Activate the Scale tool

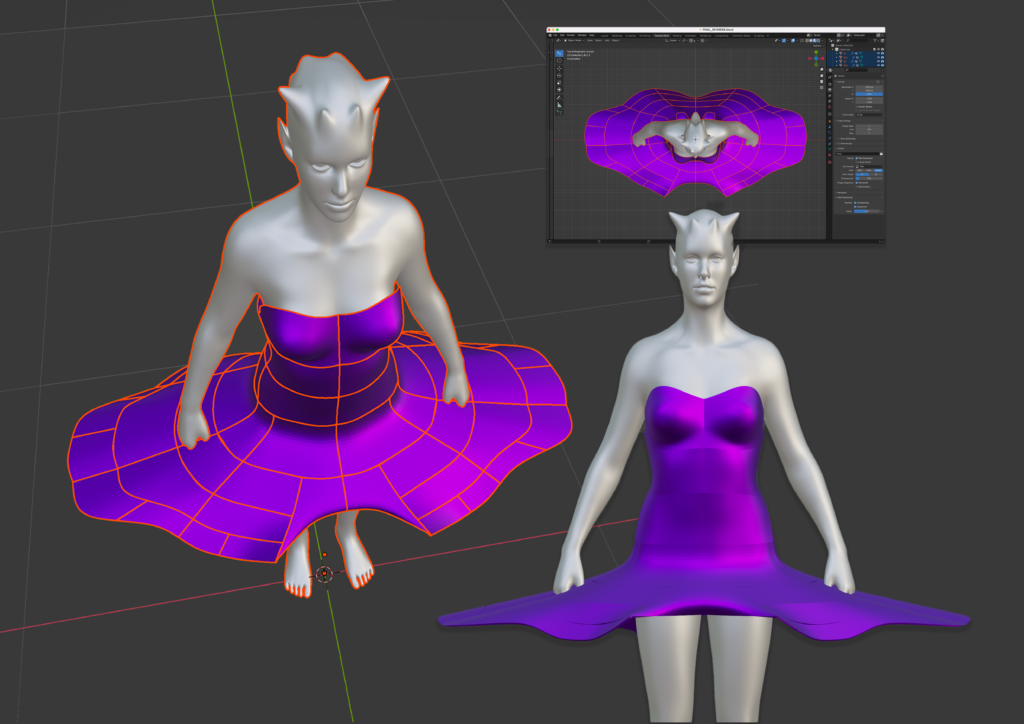[559, 83]
